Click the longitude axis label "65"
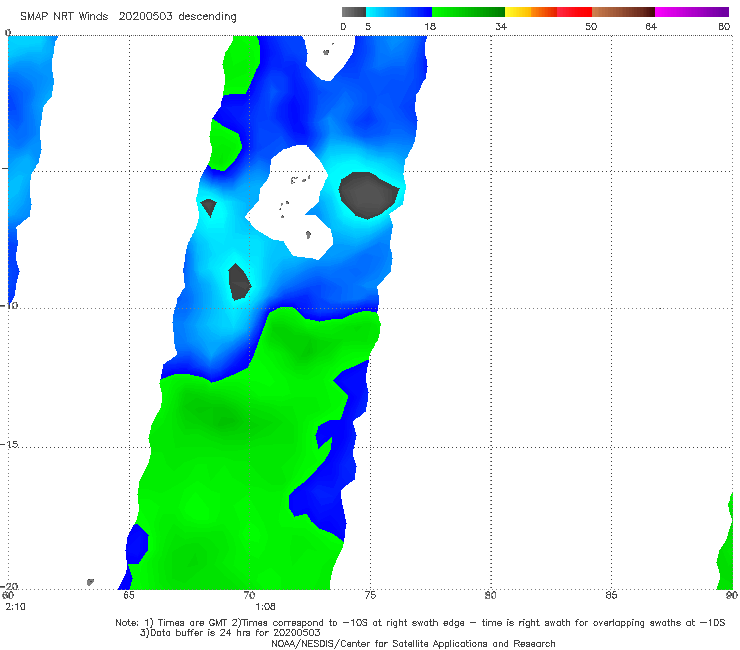 tap(129, 595)
